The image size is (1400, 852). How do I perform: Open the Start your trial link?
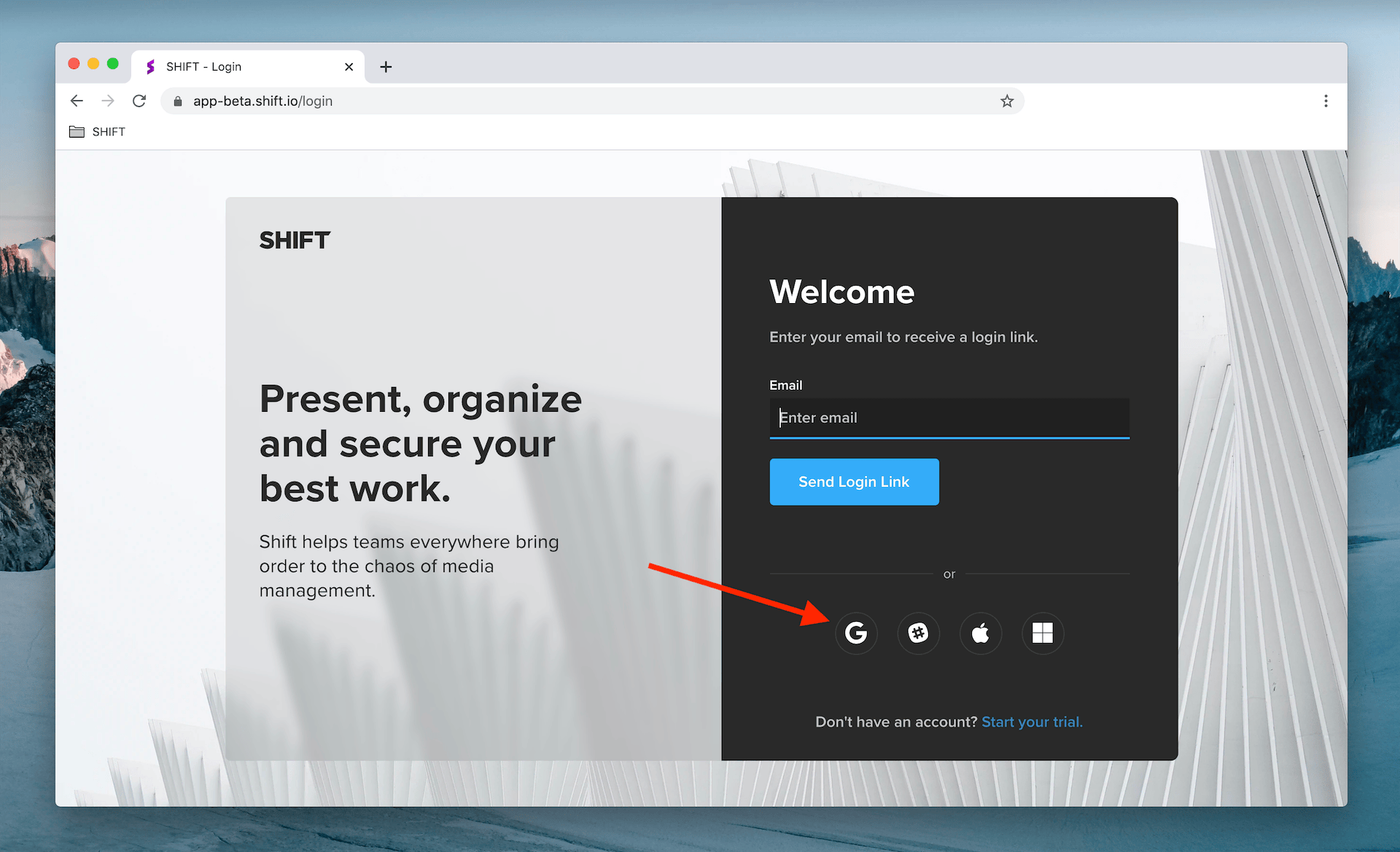1032,721
